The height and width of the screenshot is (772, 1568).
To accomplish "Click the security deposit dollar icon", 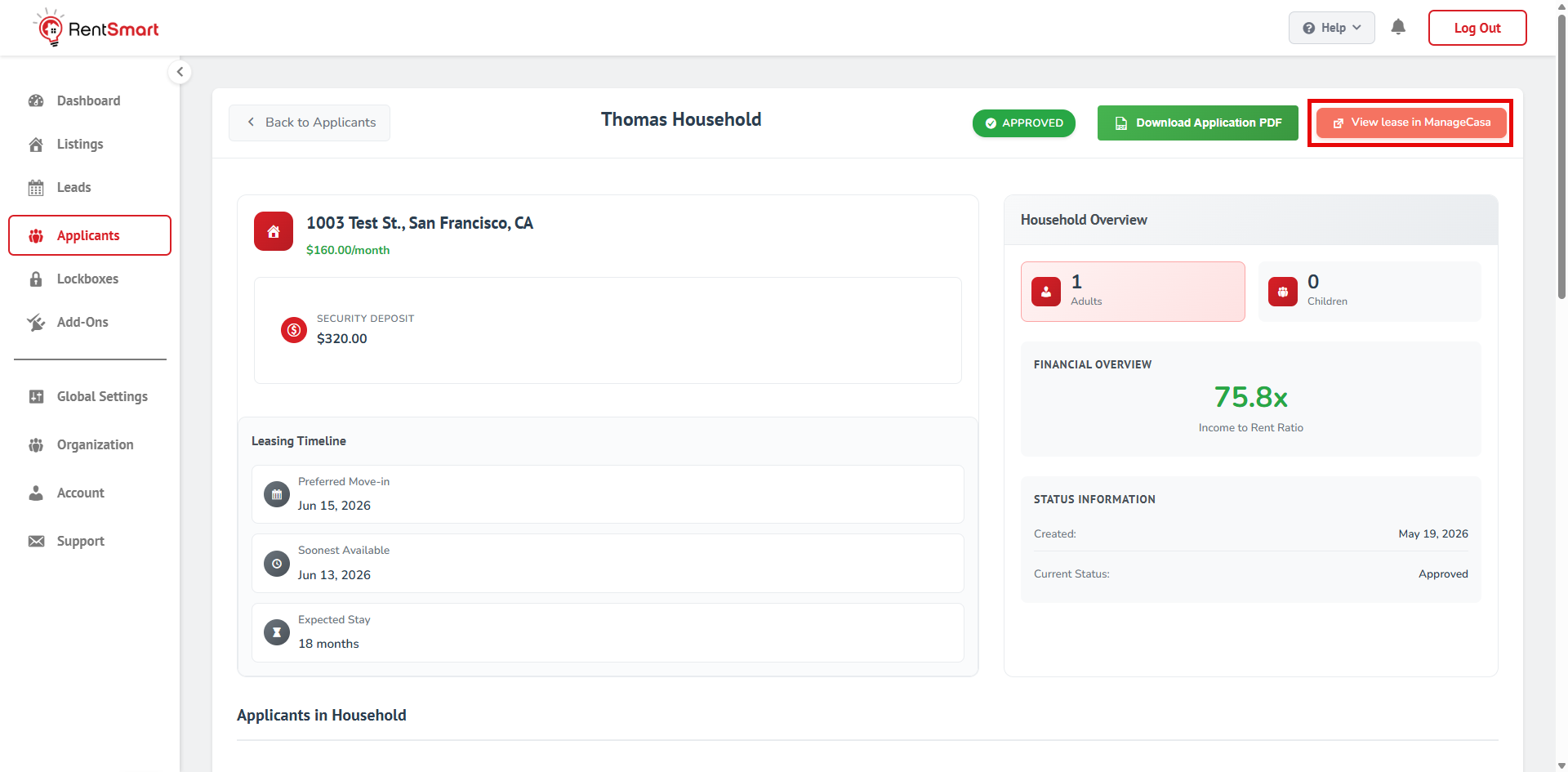I will [x=294, y=330].
